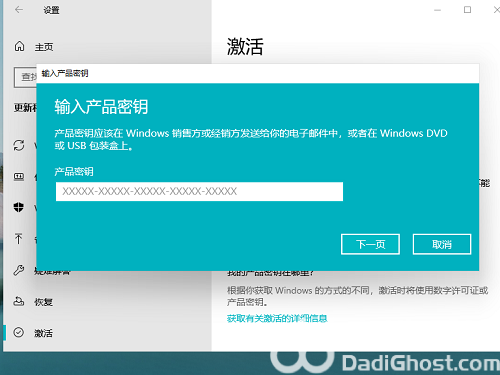Click the 下一页 button
The height and width of the screenshot is (375, 500).
(x=370, y=244)
